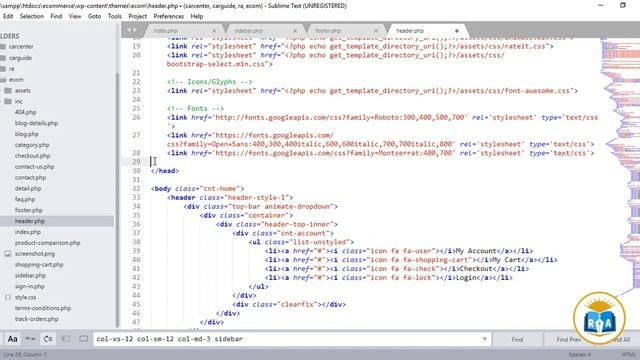Toggle wrap search option
Viewport: 640px width, 360px height.
48,339
